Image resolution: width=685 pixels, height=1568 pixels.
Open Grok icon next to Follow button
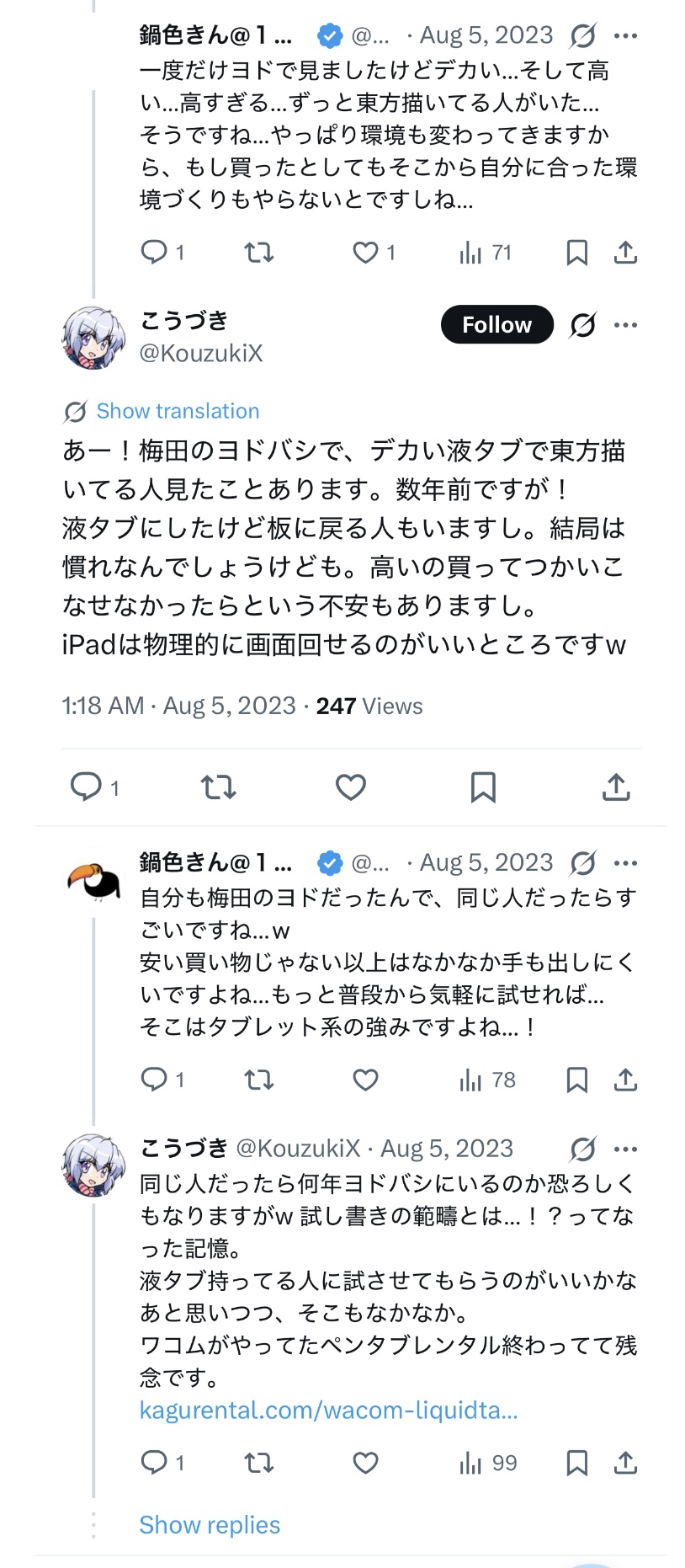pyautogui.click(x=582, y=325)
